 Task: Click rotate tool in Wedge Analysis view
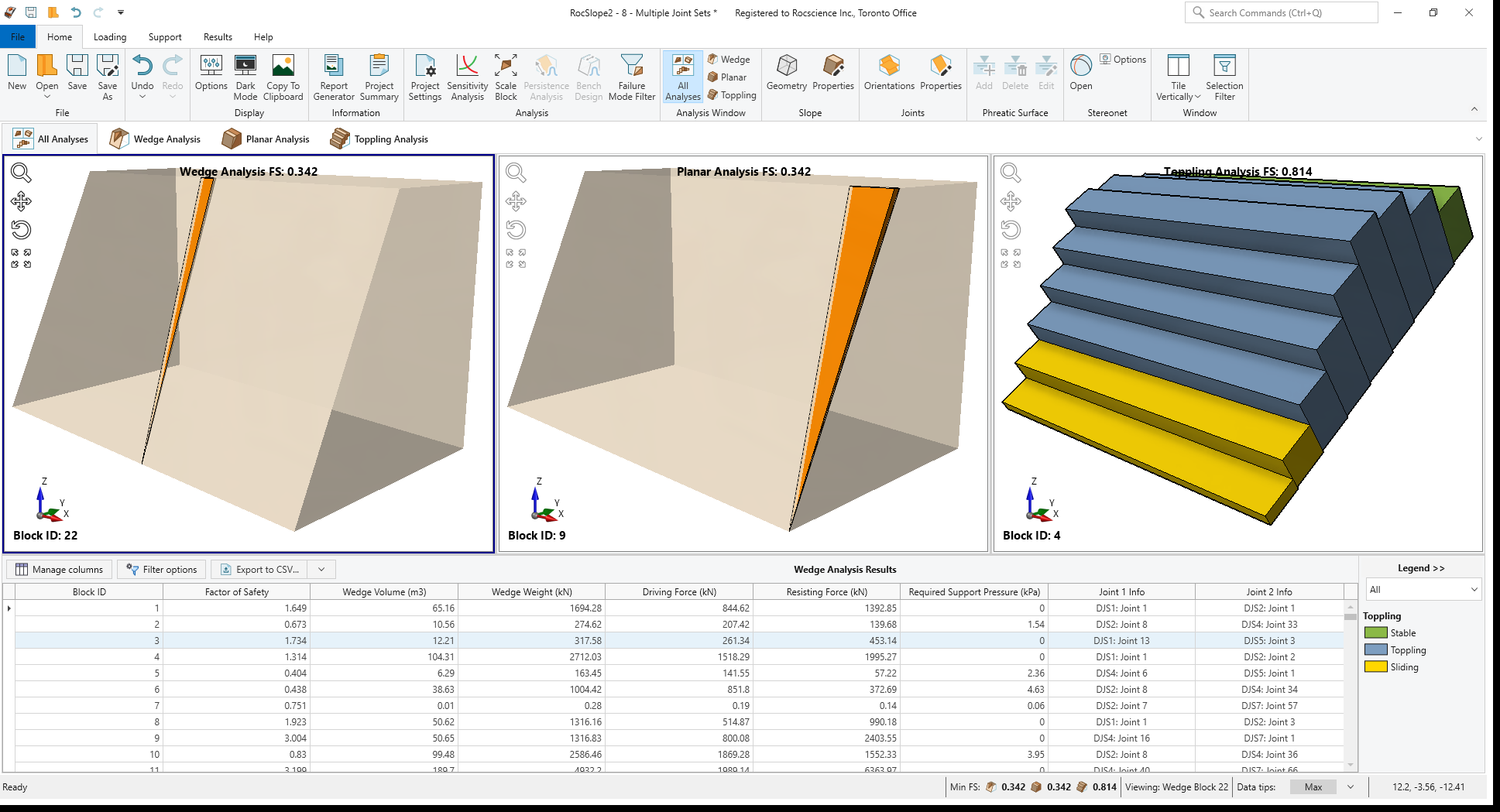tap(21, 230)
